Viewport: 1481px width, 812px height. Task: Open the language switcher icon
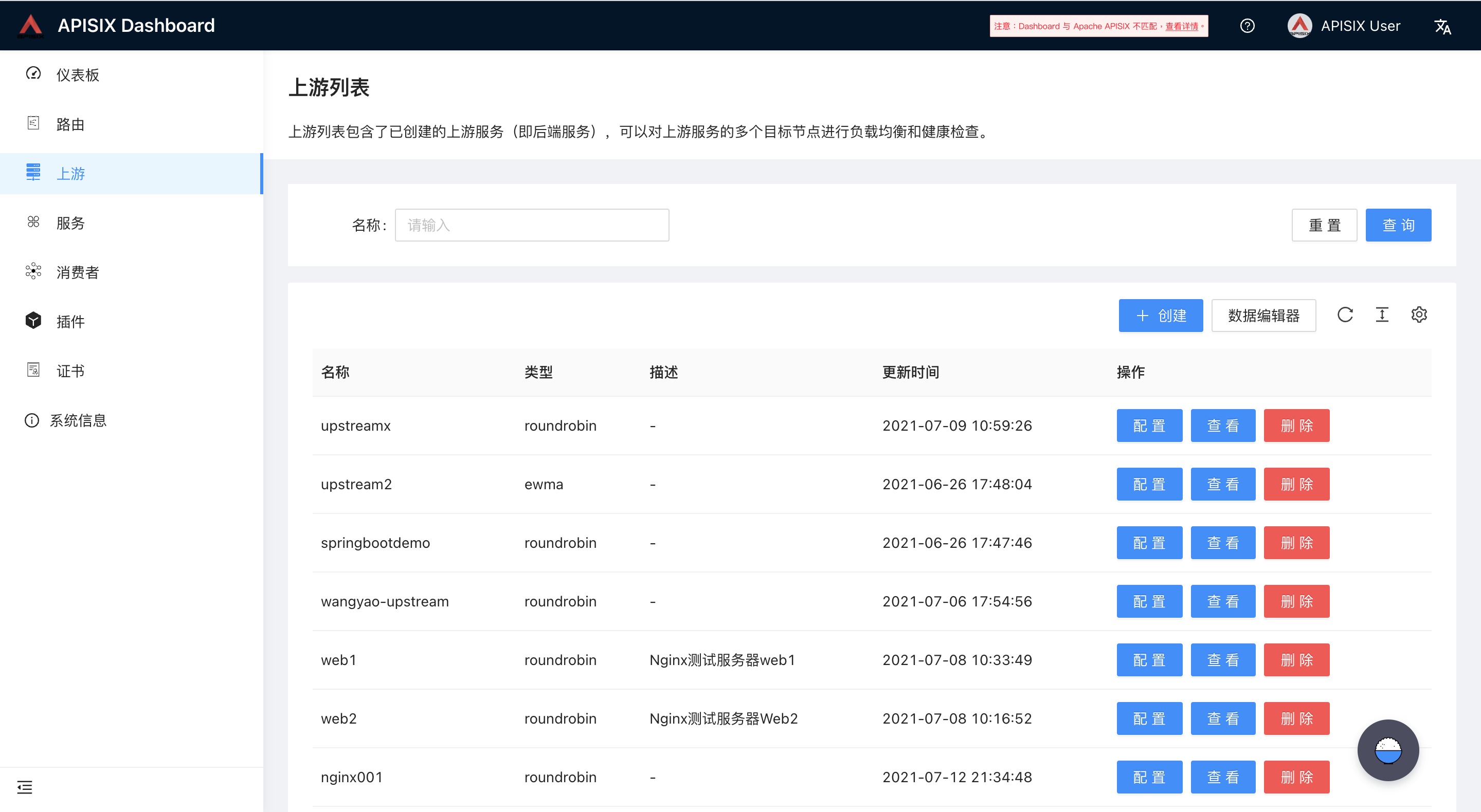1442,26
